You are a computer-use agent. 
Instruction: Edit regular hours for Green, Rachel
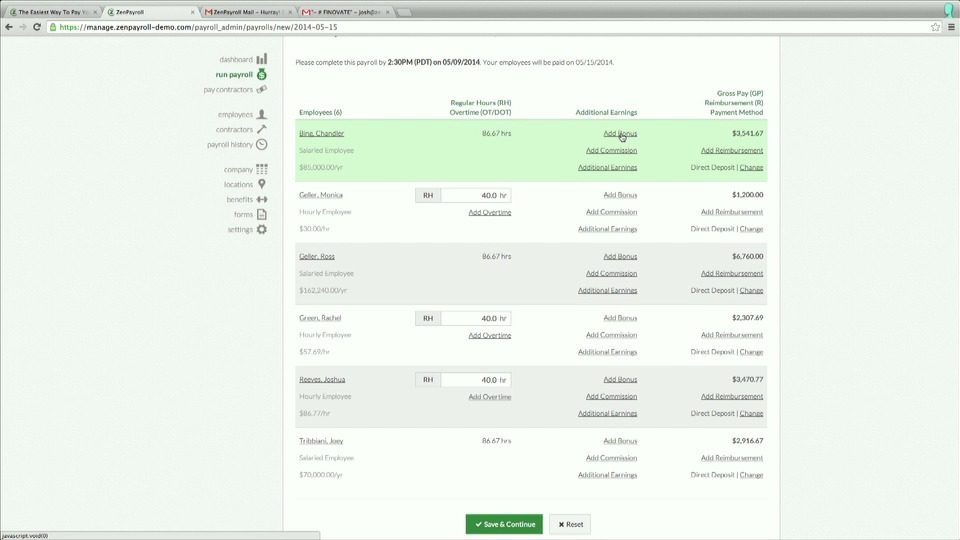[476, 318]
